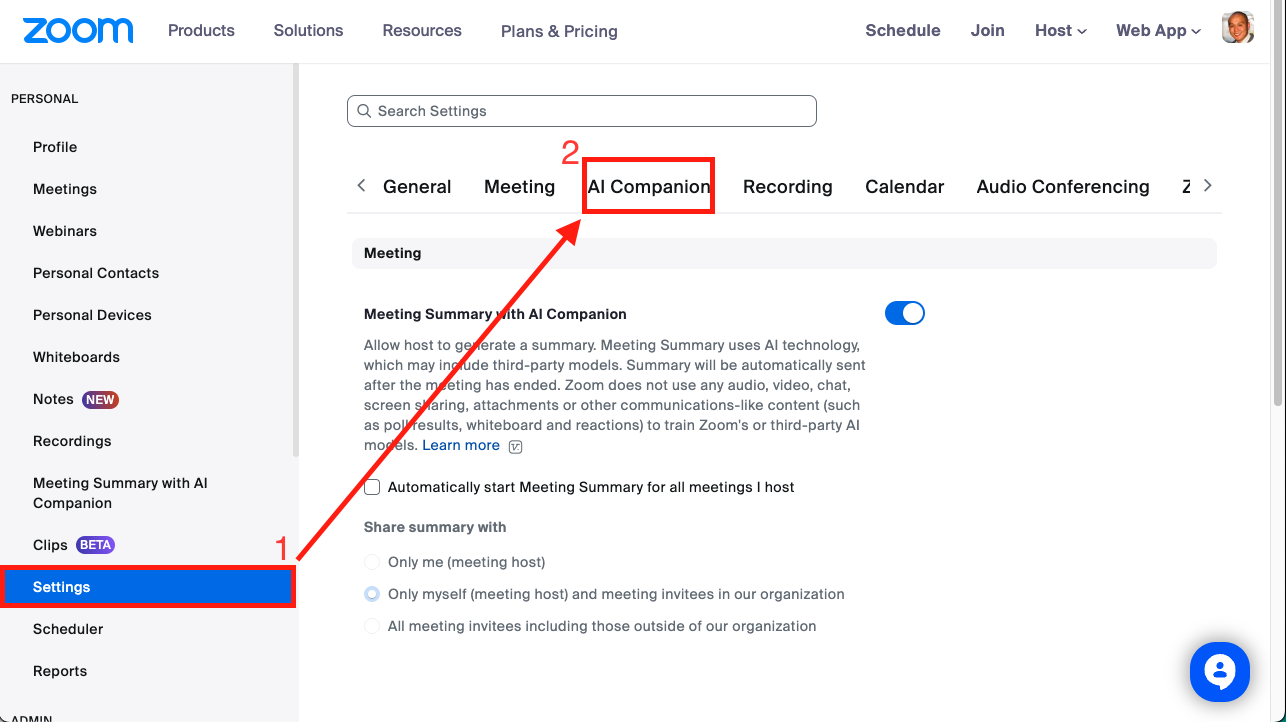The height and width of the screenshot is (722, 1286).
Task: Click the PERSONAL sidebar heading
Action: pos(44,99)
